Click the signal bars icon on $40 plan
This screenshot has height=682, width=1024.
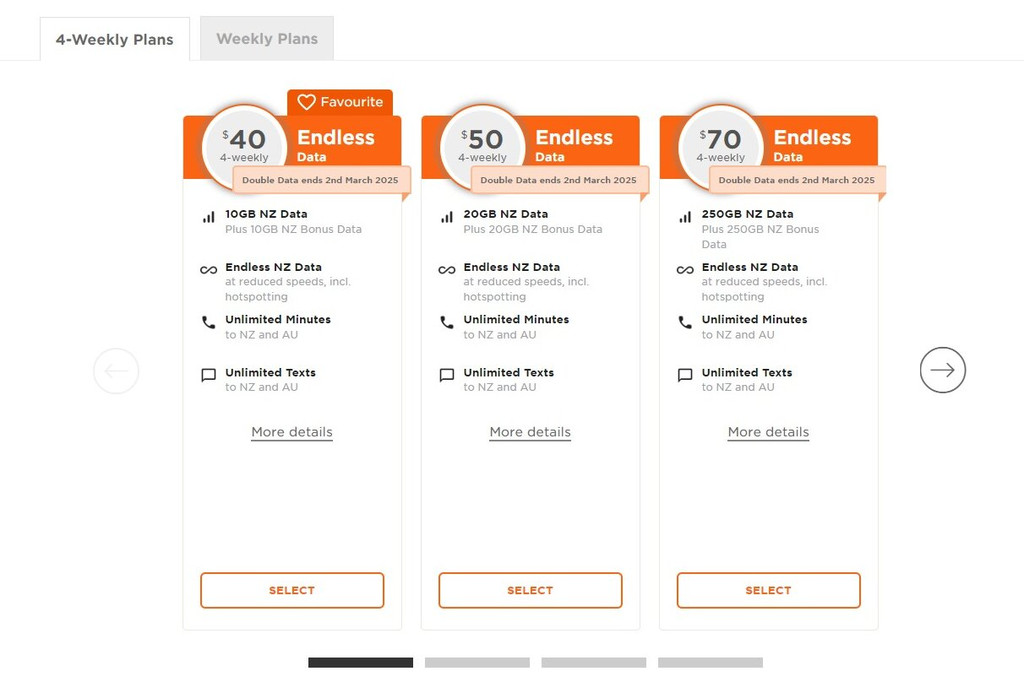pos(208,217)
